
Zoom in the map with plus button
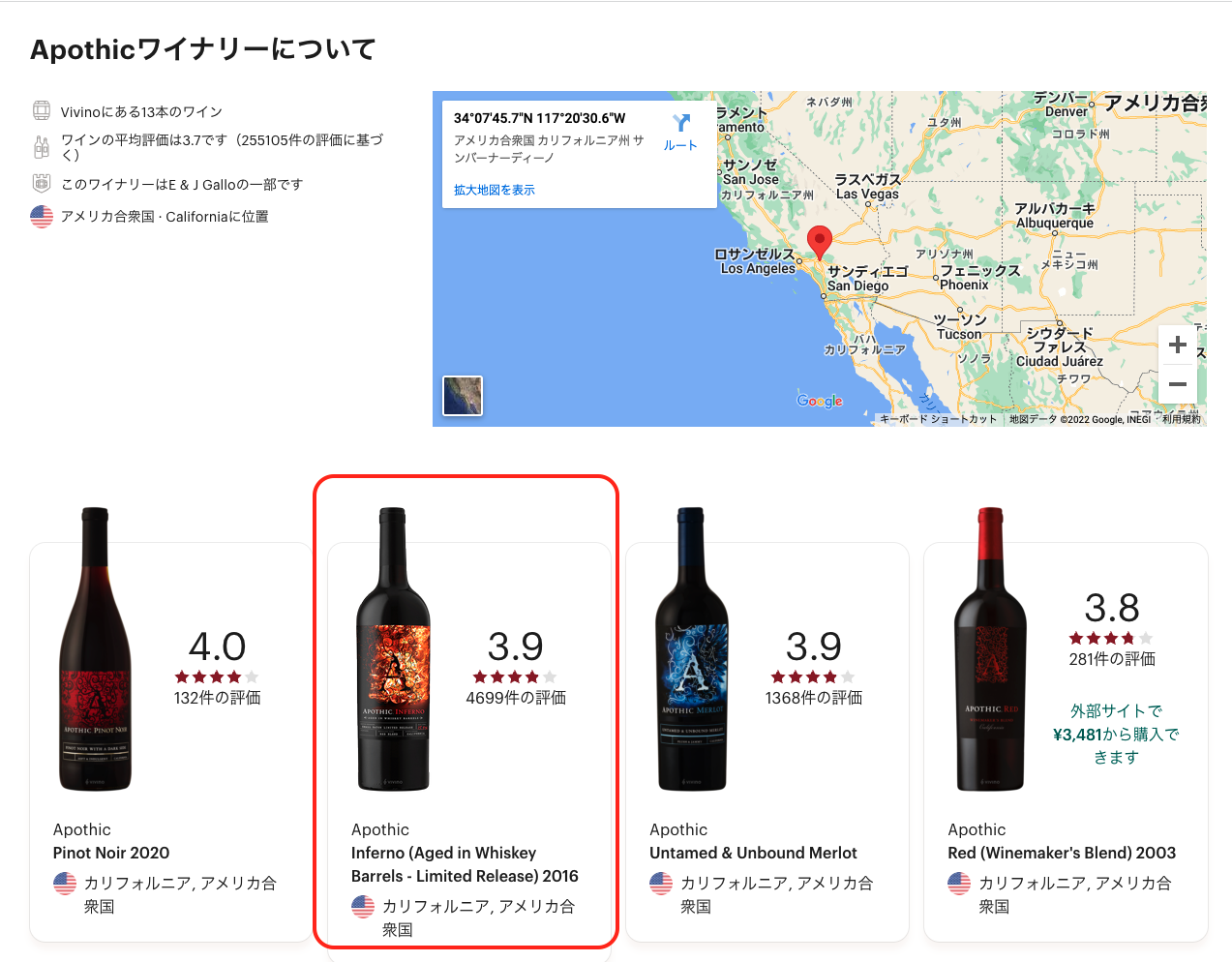pyautogui.click(x=1178, y=345)
